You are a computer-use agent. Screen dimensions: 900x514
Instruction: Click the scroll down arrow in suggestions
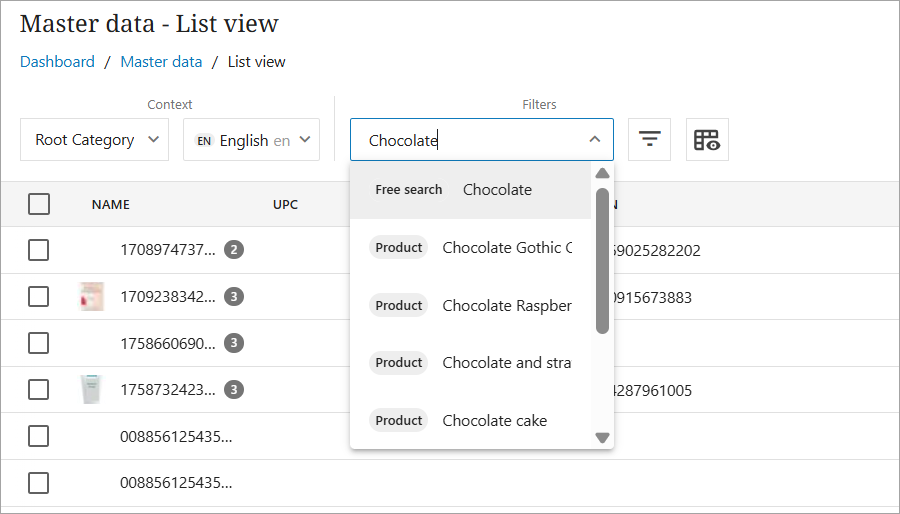(602, 437)
